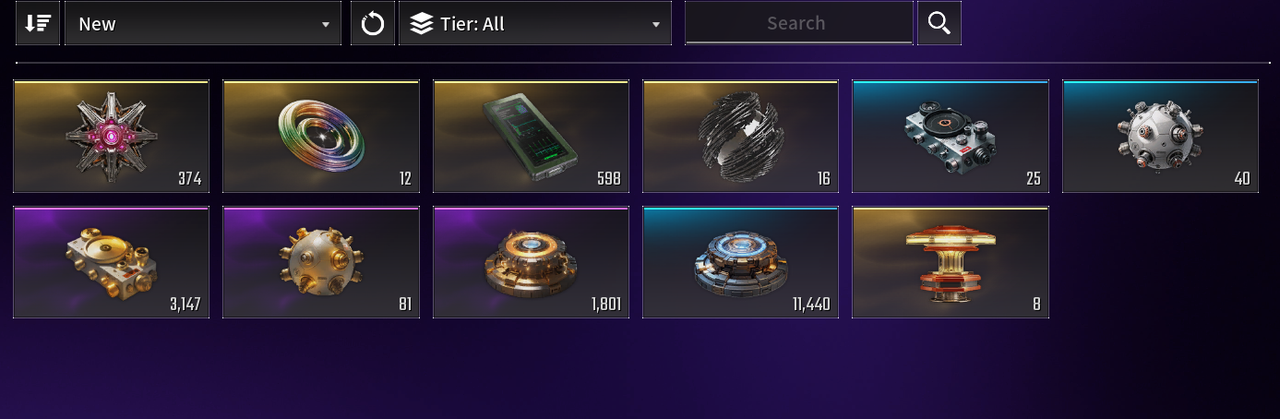Click the stacked layers icon in Tier filter
1280x419 pixels.
pyautogui.click(x=422, y=23)
